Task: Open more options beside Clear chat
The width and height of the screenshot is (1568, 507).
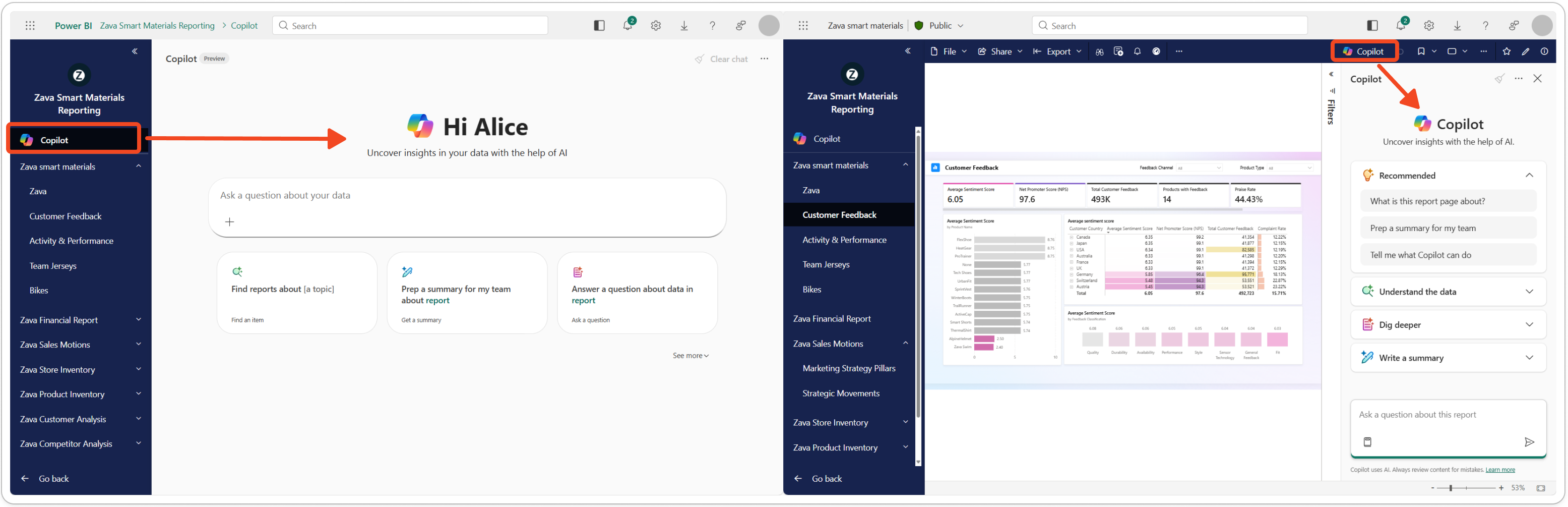Action: pos(764,59)
